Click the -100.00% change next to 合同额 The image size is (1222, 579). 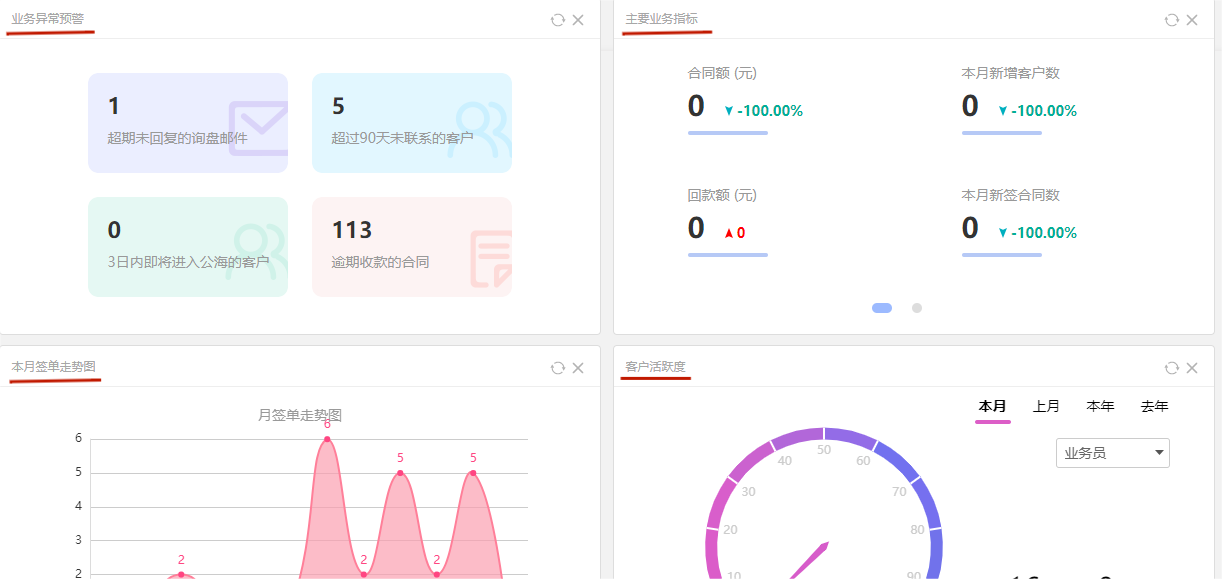coord(763,111)
